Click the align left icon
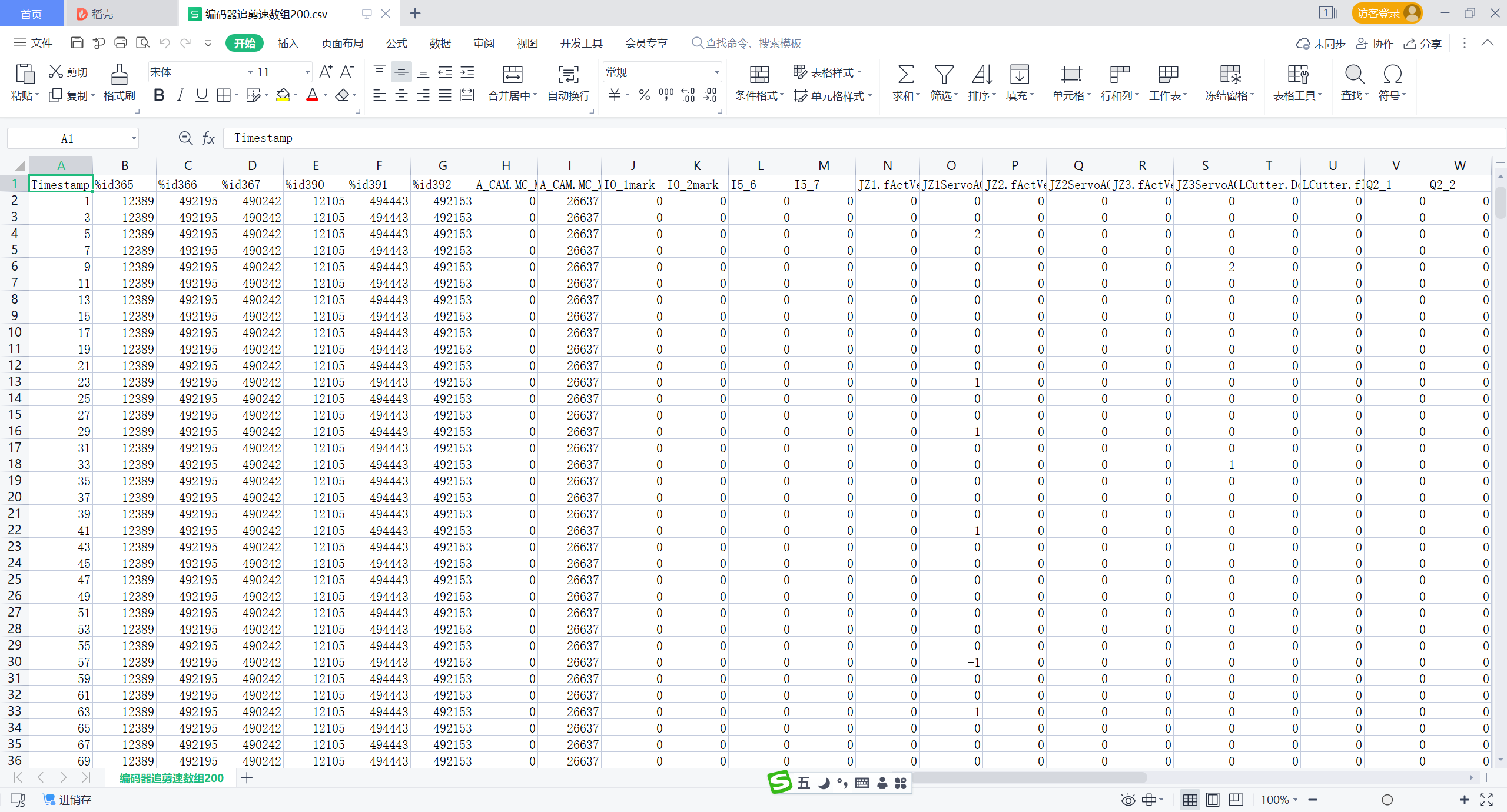This screenshot has width=1507, height=812. [x=380, y=95]
